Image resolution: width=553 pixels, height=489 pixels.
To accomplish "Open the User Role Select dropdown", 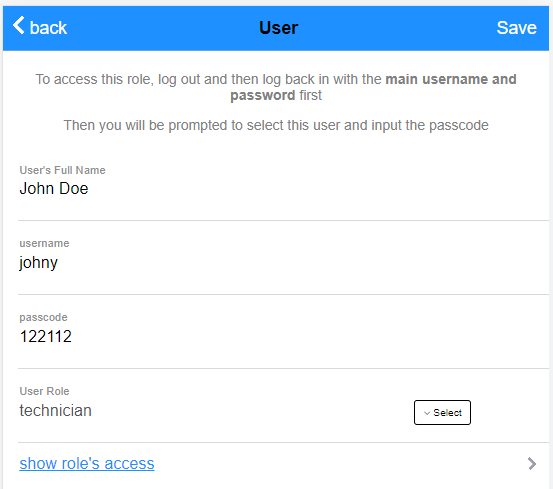I will pyautogui.click(x=442, y=412).
